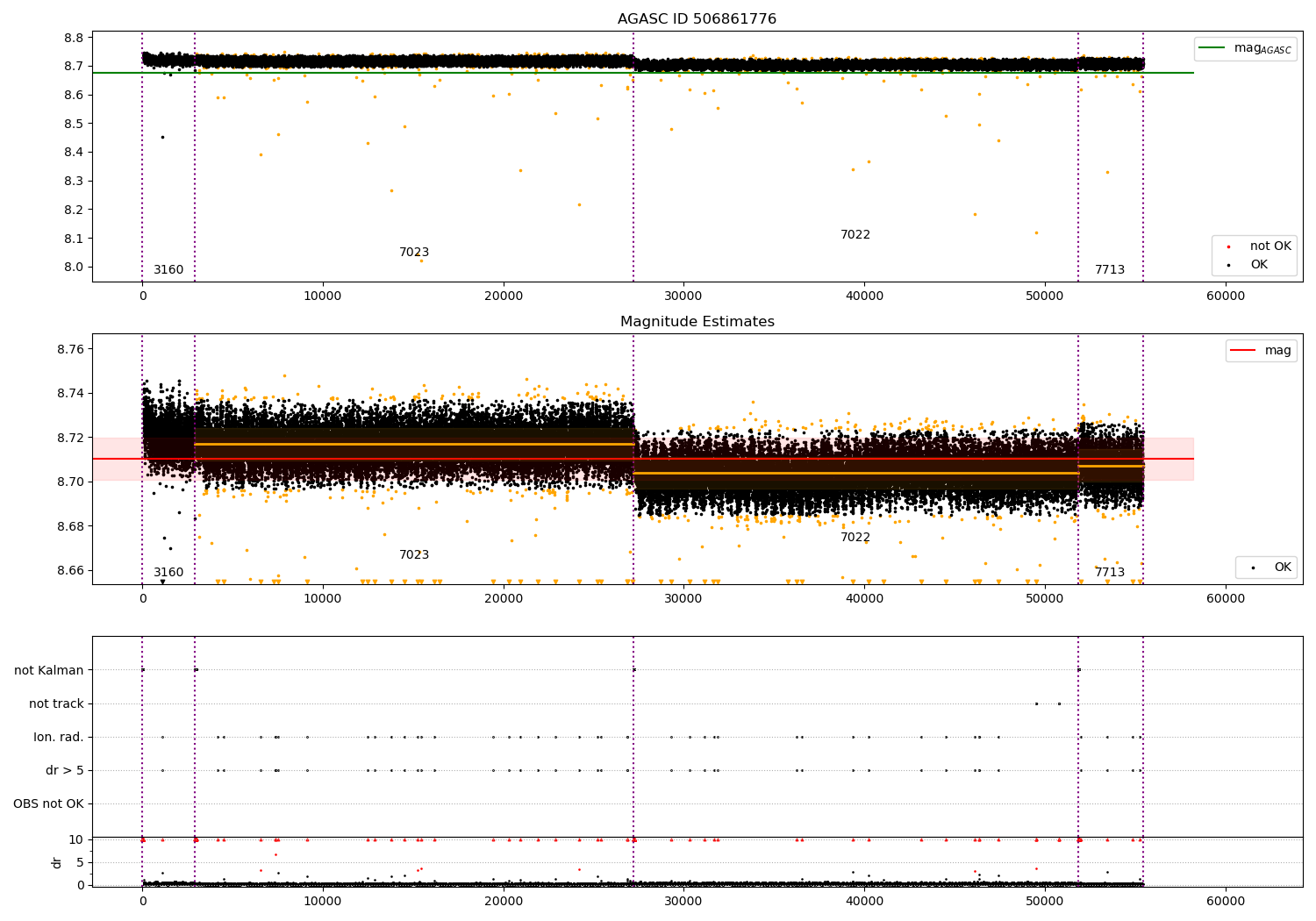The height and width of the screenshot is (921, 1316).
Task: Click observation label 7022 in middle plot
Action: [855, 538]
